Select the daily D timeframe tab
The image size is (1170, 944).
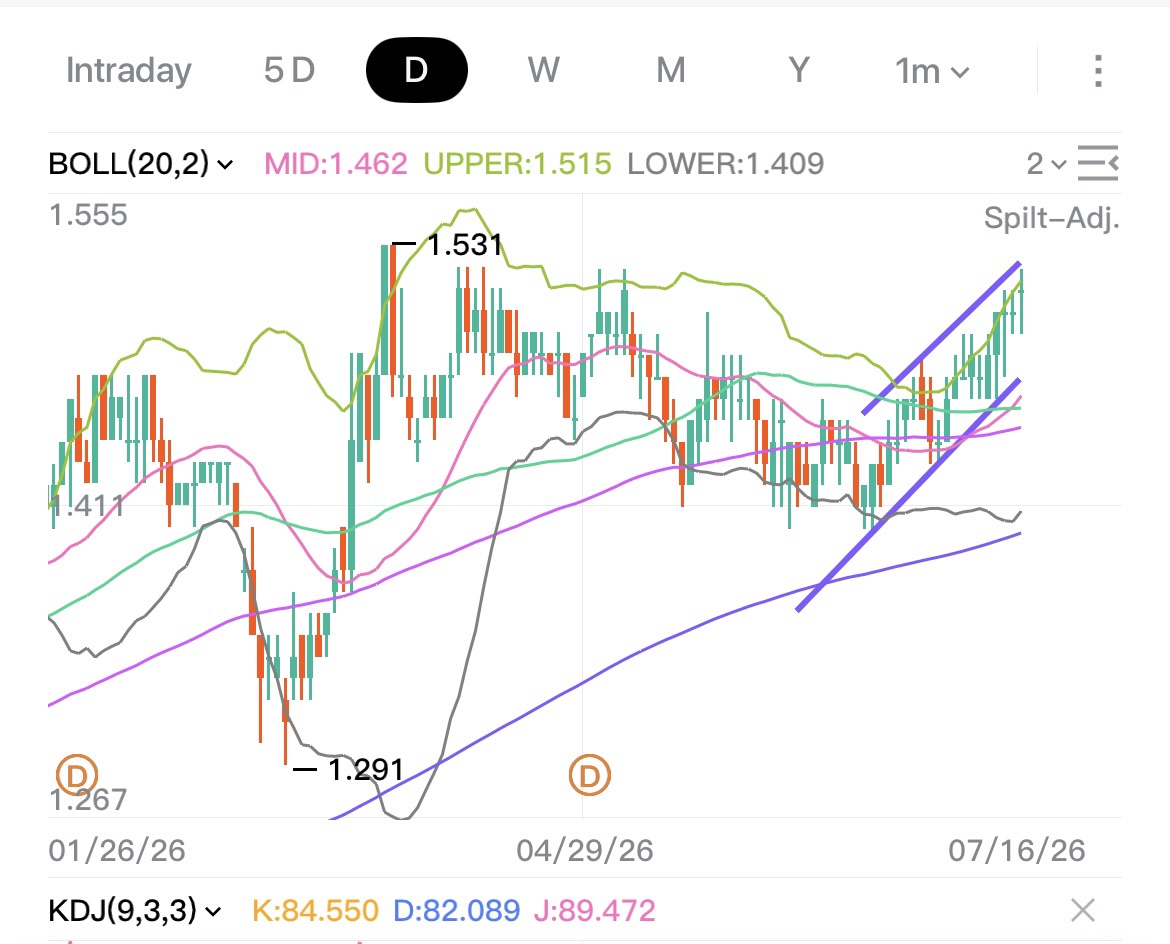coord(416,70)
